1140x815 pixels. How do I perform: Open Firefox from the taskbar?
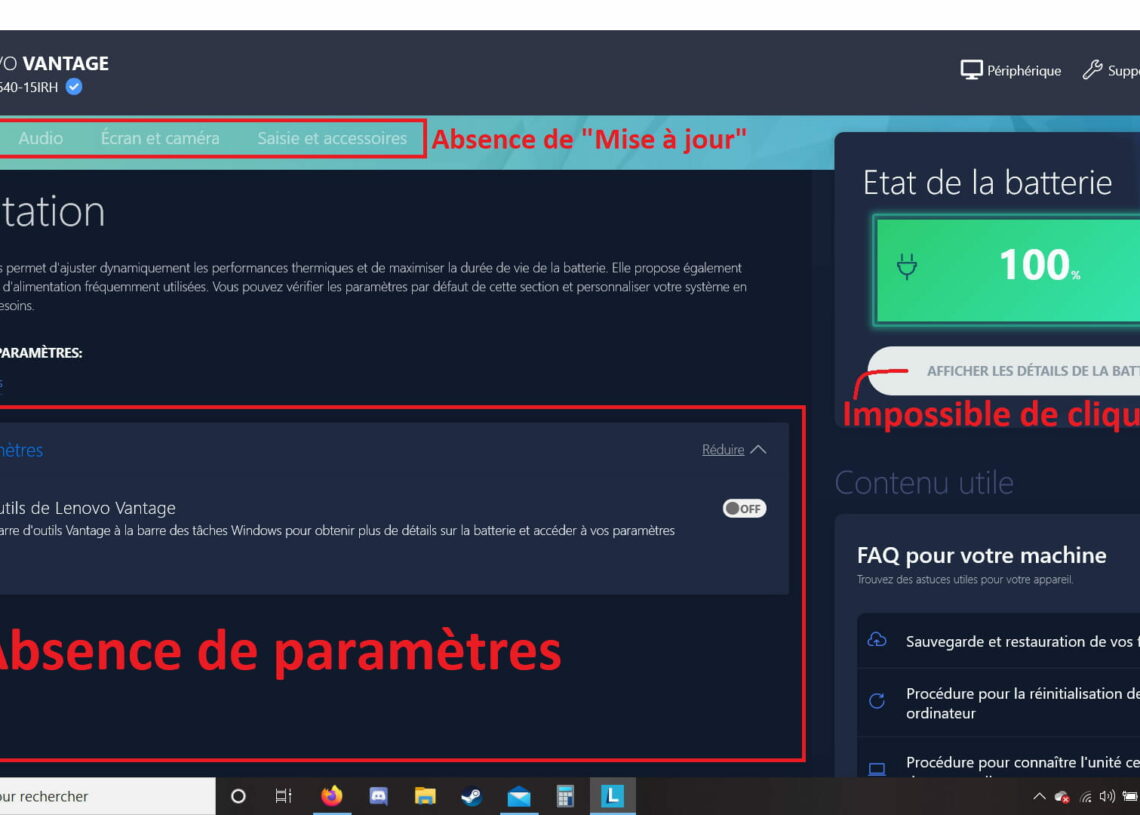coord(331,796)
